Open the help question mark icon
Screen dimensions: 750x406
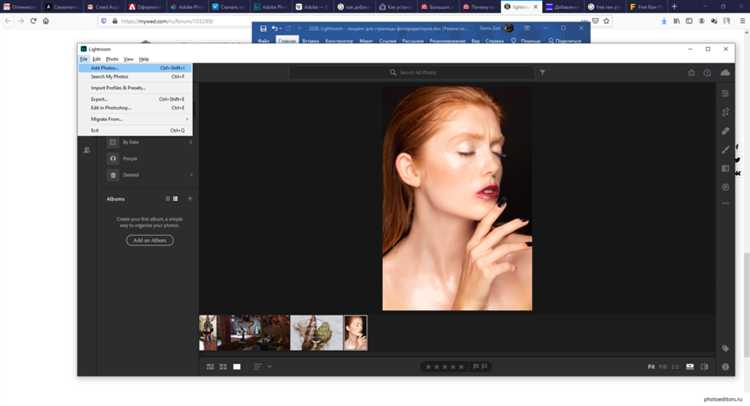(x=707, y=73)
